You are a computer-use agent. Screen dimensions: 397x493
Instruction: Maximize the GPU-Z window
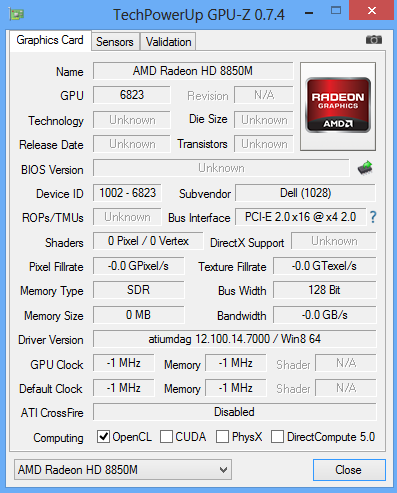(336, 11)
